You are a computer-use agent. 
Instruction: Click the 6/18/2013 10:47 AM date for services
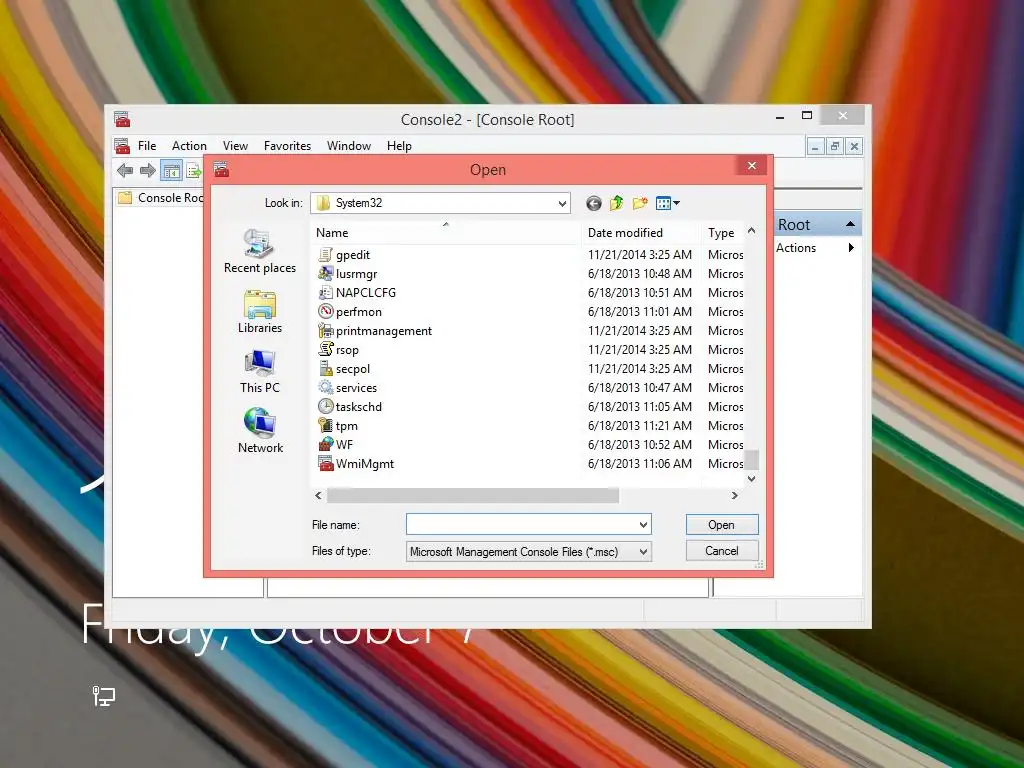point(640,387)
